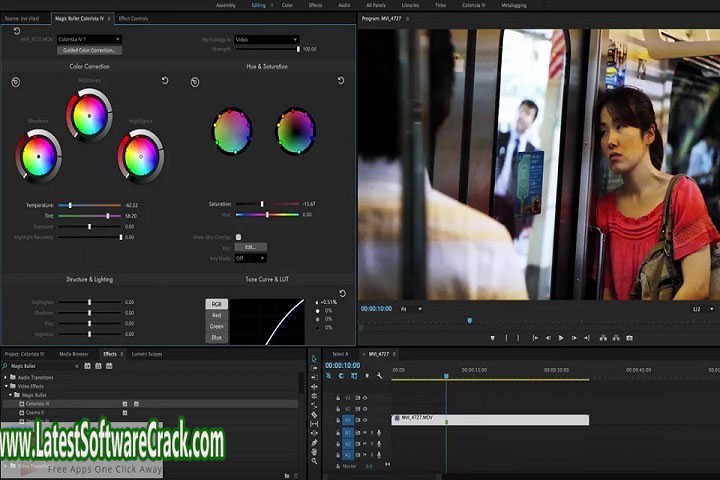Select the Red curve channel button
Screen dimensions: 720x480
(216, 315)
